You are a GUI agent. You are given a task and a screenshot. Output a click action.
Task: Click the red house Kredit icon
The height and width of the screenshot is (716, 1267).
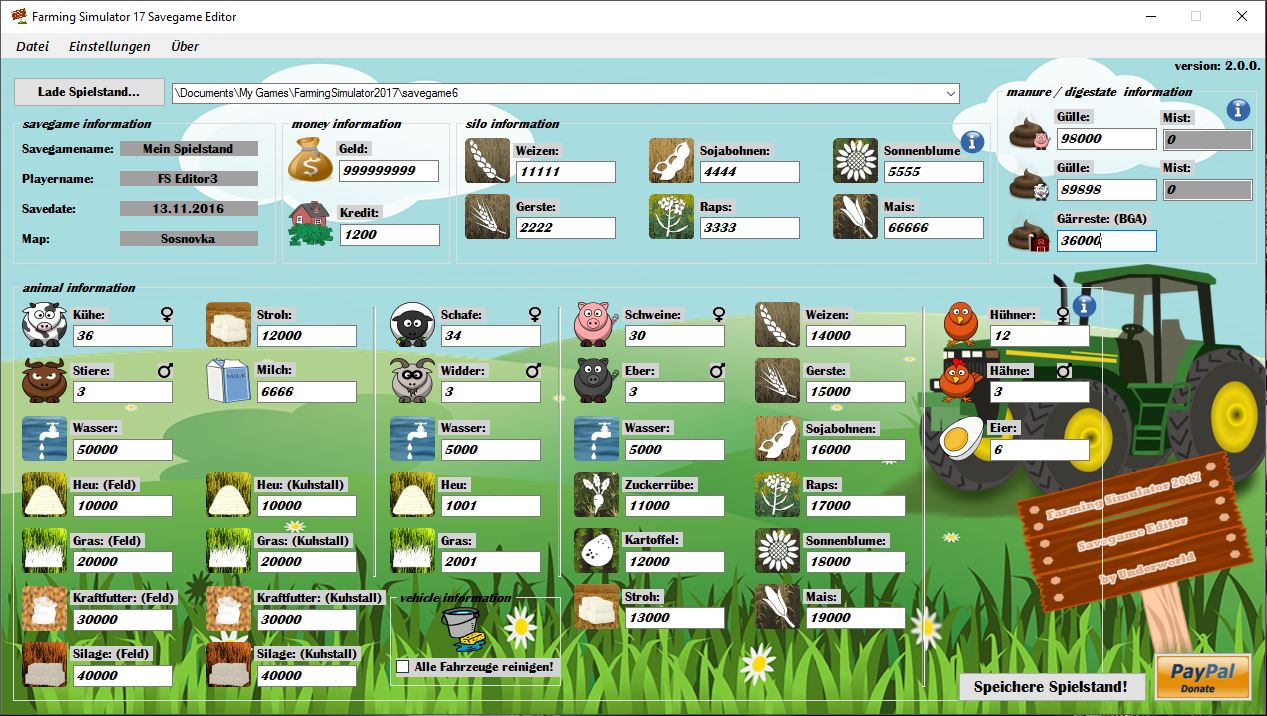click(310, 224)
